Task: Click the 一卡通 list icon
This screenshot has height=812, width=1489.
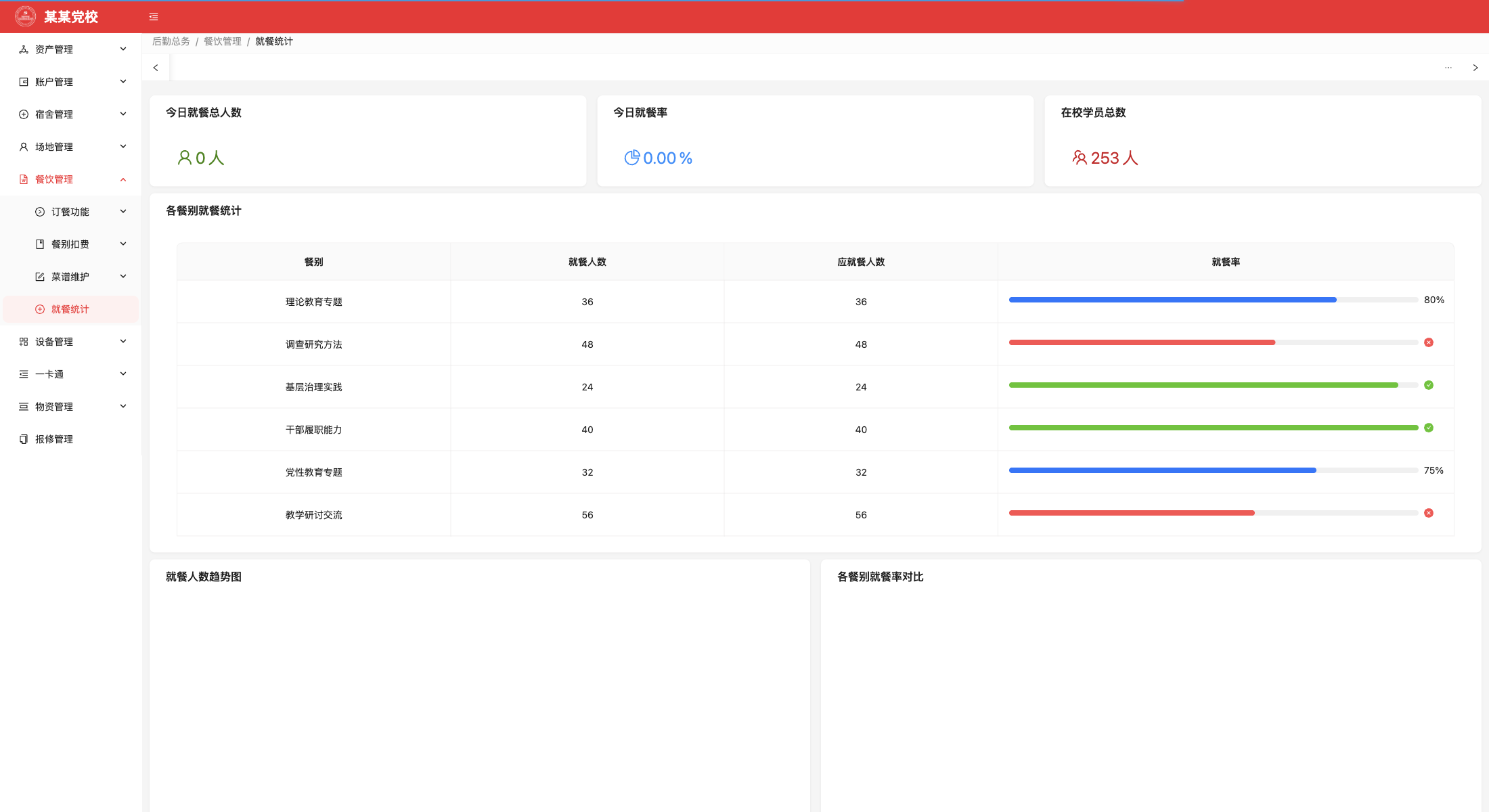Action: click(24, 374)
